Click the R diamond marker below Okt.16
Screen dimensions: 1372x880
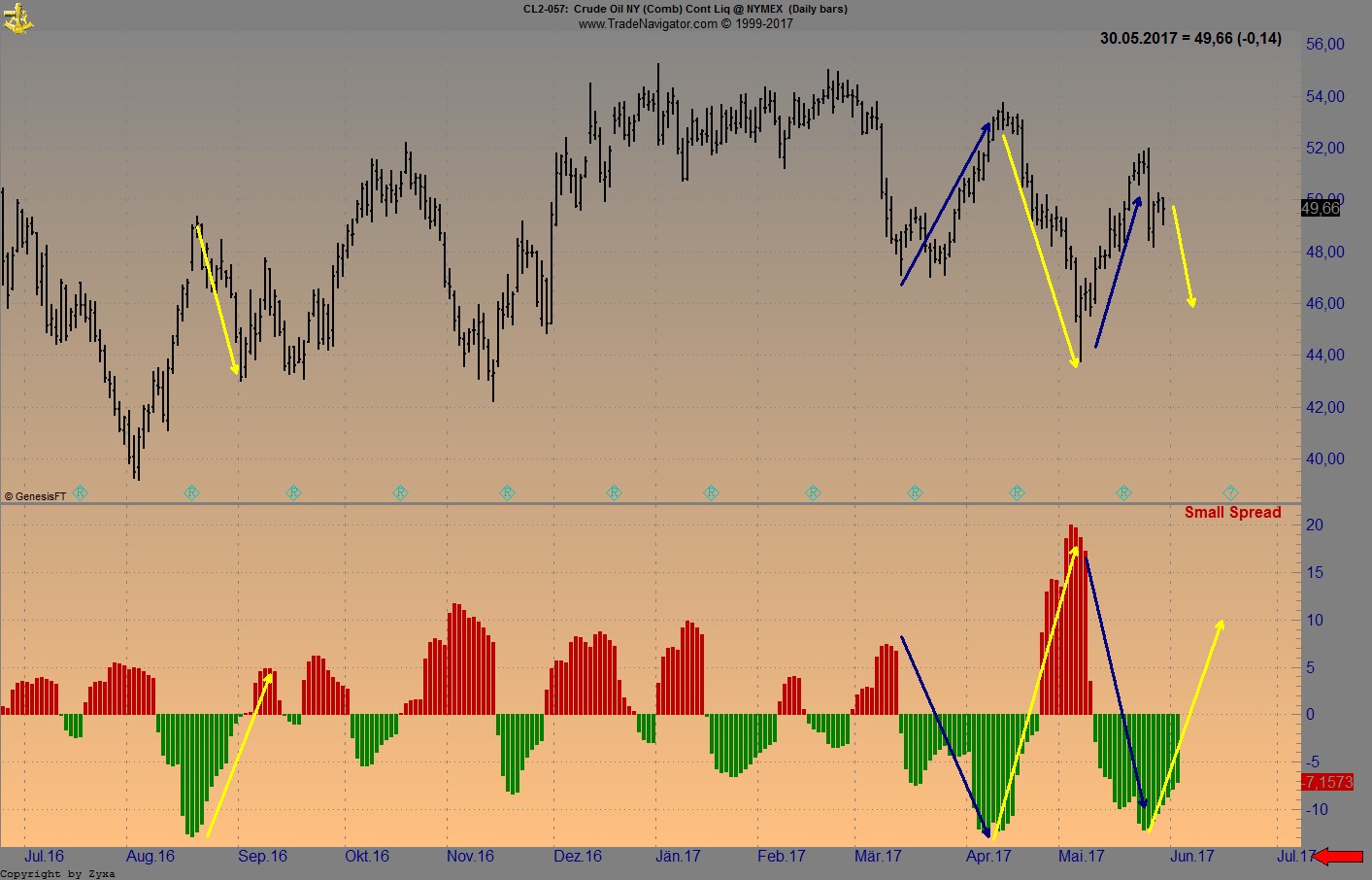(x=401, y=492)
